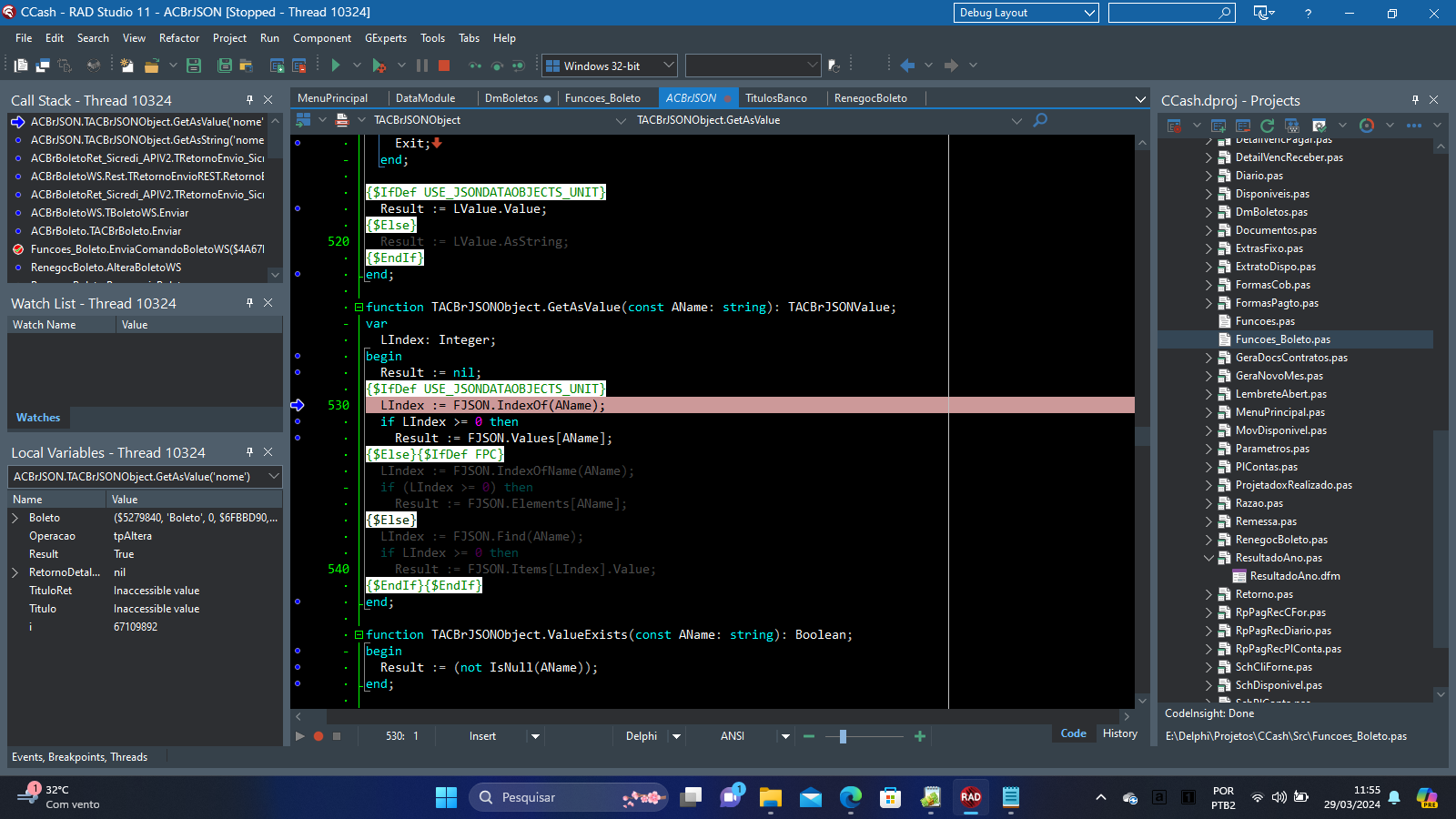The image size is (1456, 819).
Task: Click the editor search magnifier icon
Action: point(1040,120)
